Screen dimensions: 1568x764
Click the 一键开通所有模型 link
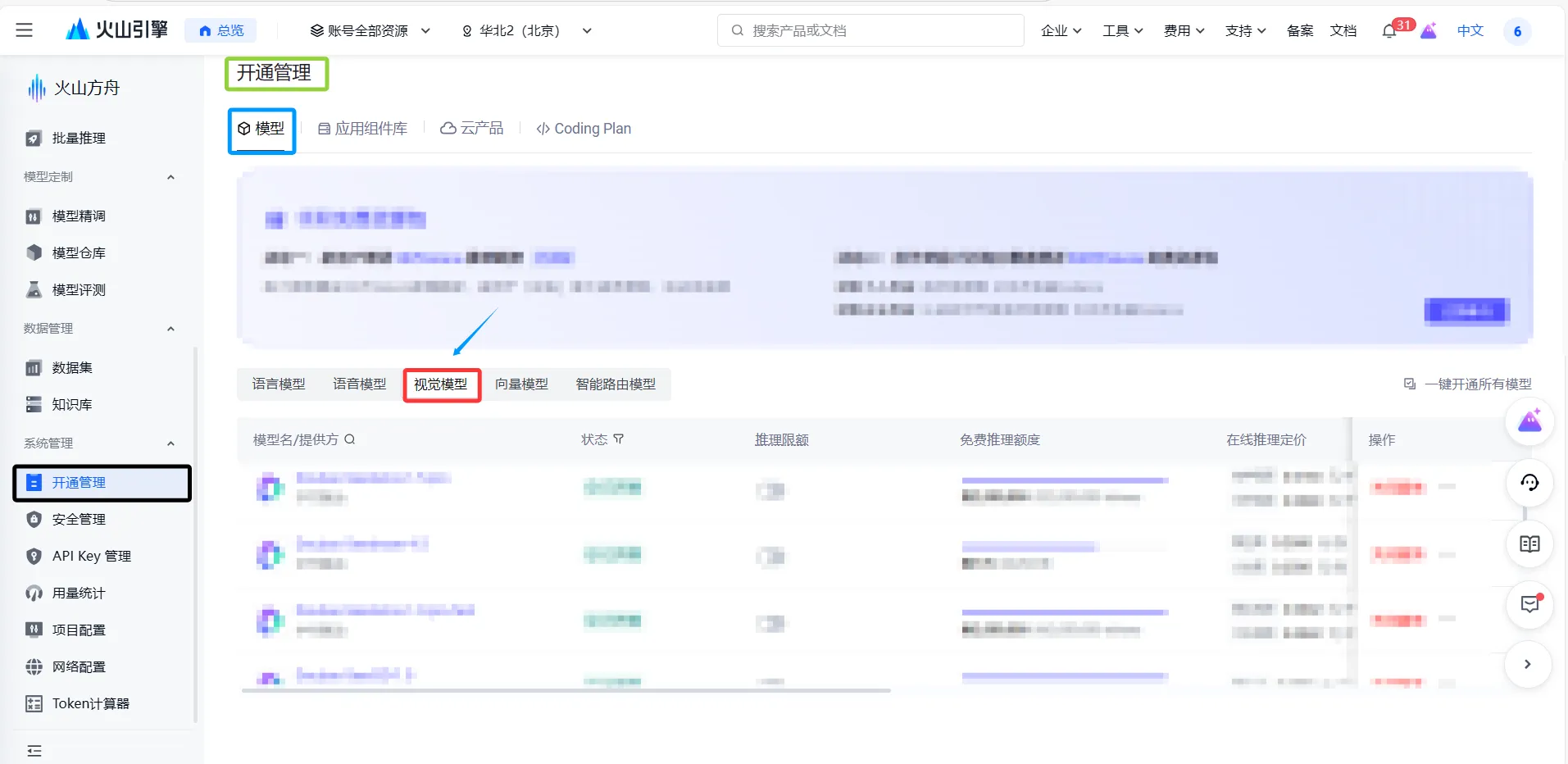(1475, 383)
